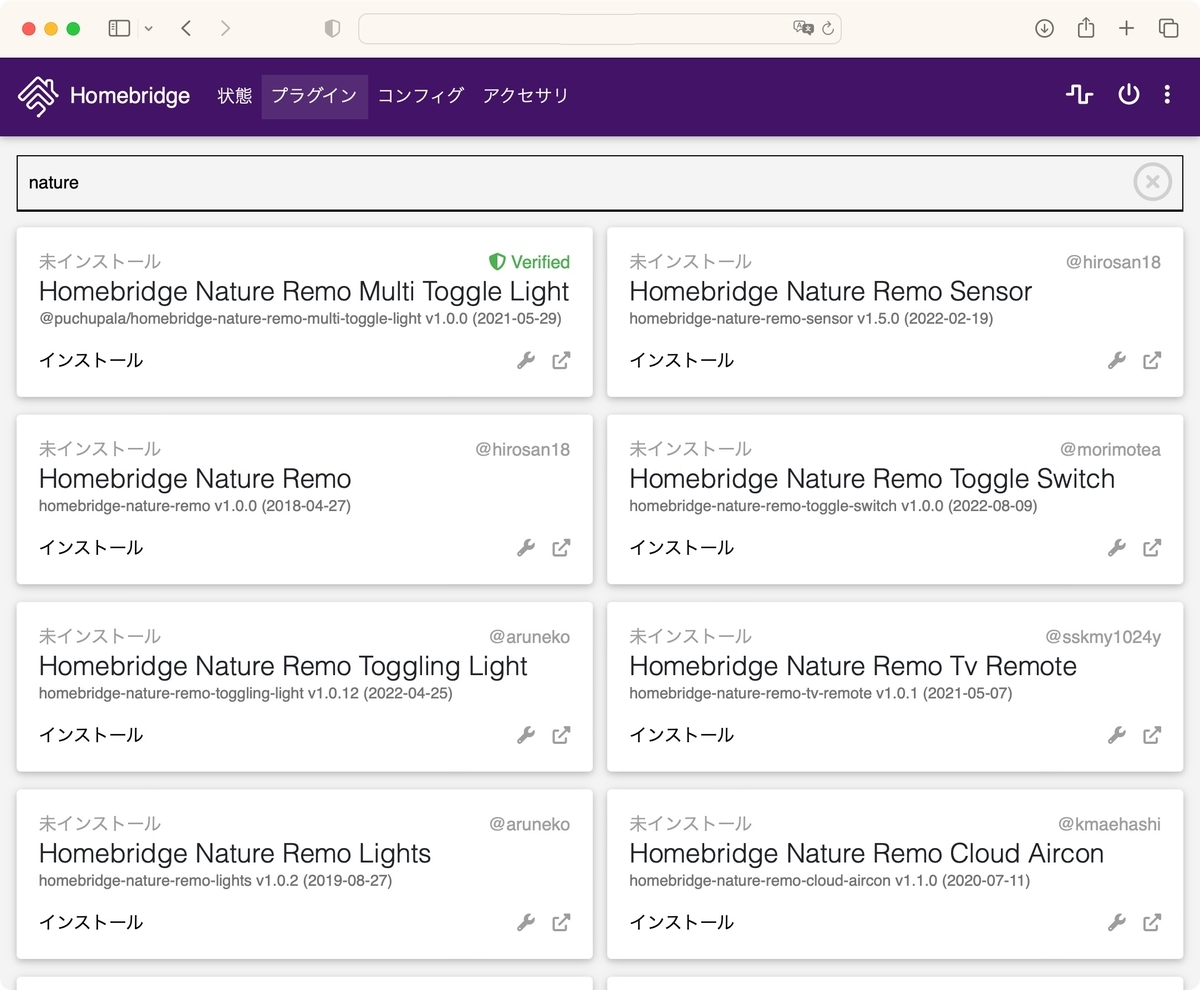Open the terminal/log waveform icon
Image resolution: width=1200 pixels, height=990 pixels.
click(1079, 95)
